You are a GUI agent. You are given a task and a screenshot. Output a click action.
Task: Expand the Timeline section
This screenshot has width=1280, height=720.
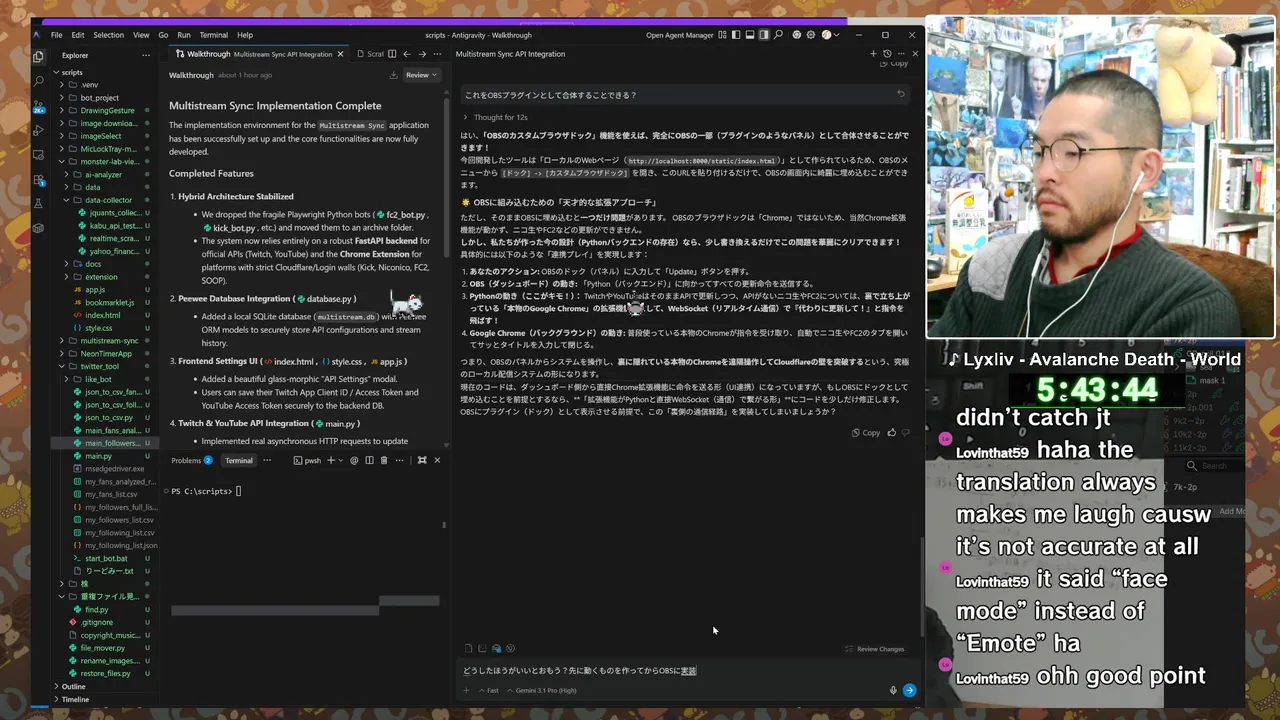pyautogui.click(x=75, y=700)
